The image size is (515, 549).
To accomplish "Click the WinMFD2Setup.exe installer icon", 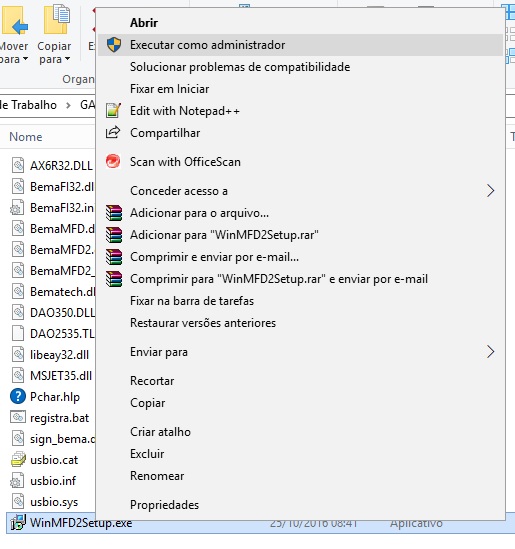I will (x=18, y=522).
